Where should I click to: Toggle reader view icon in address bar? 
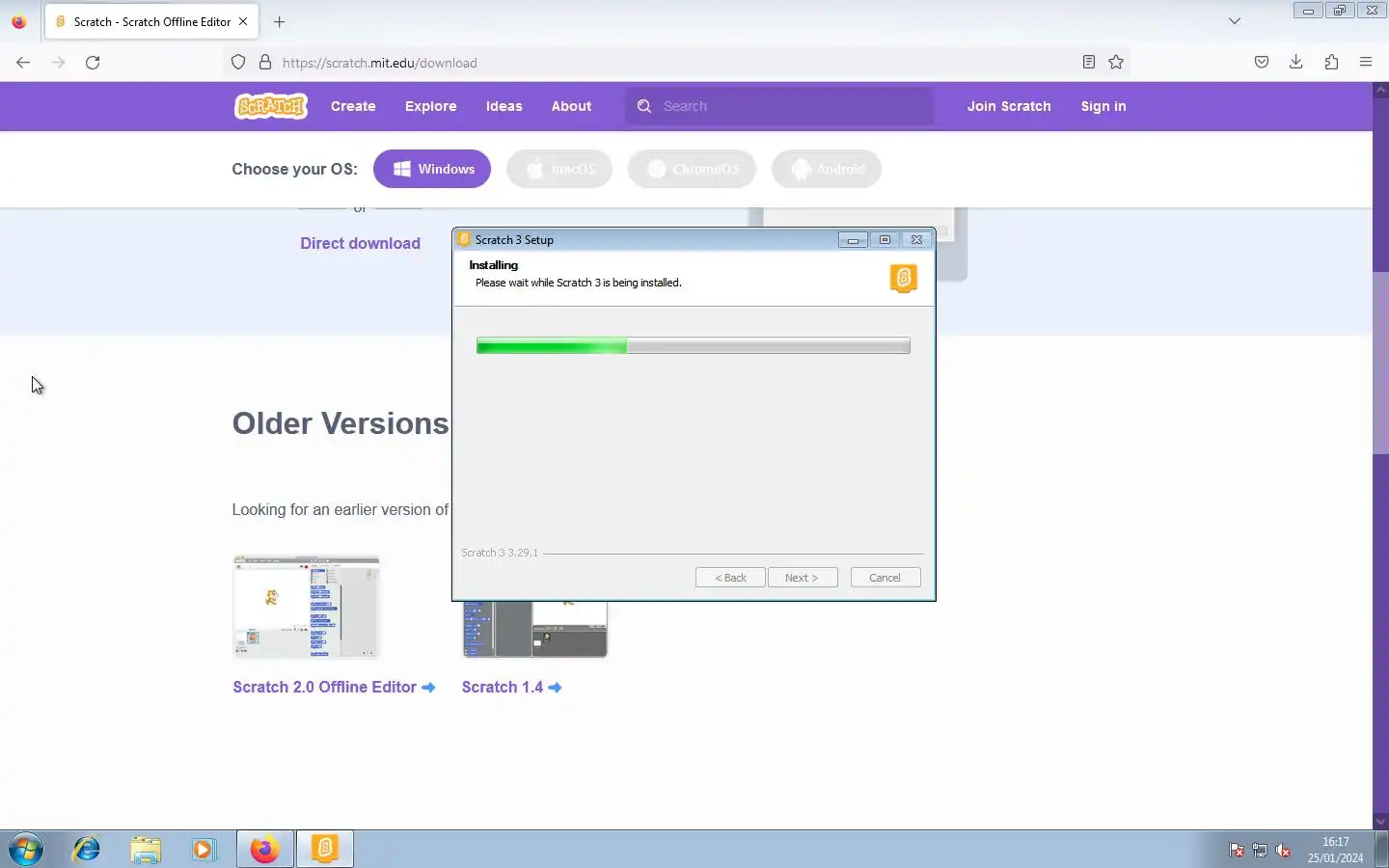coord(1088,63)
